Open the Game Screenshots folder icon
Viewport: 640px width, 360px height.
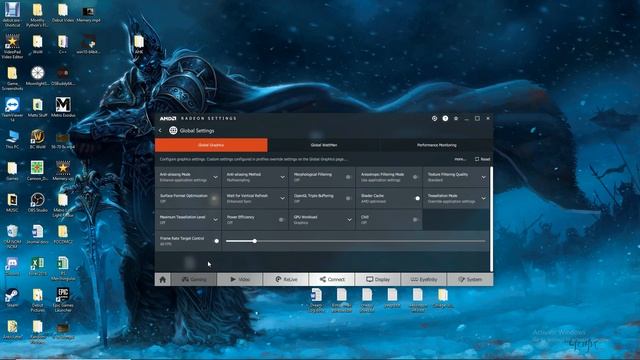click(12, 78)
